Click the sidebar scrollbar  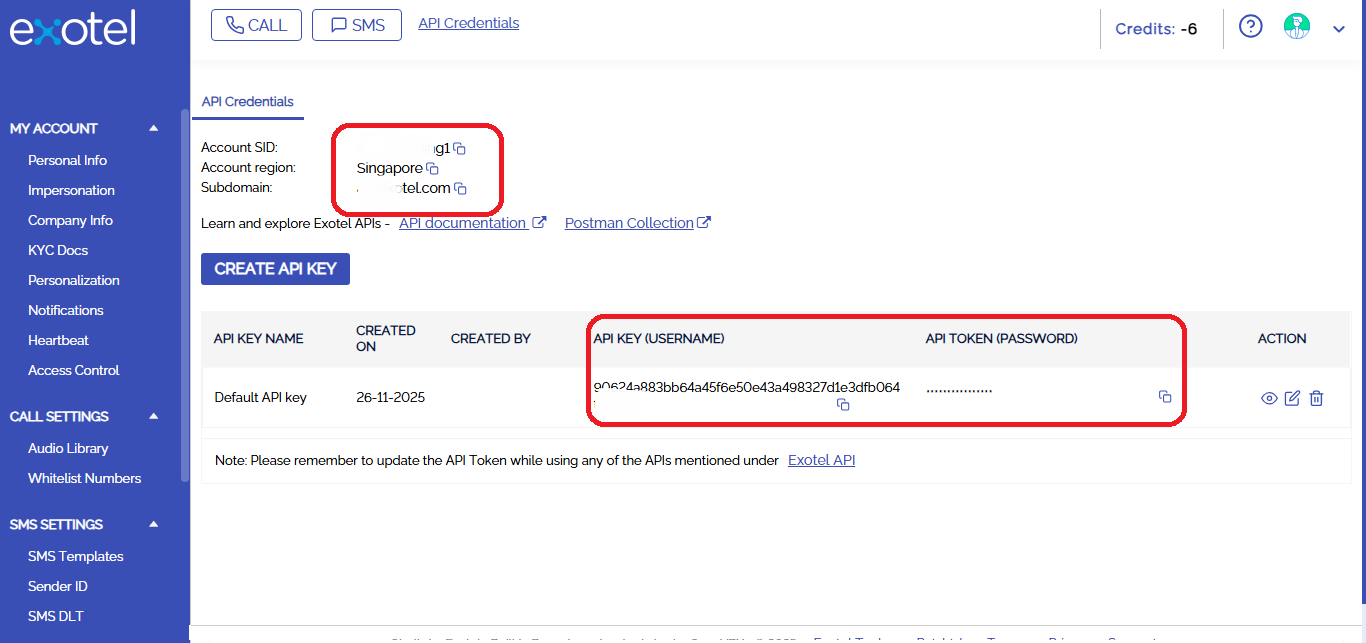tap(184, 295)
